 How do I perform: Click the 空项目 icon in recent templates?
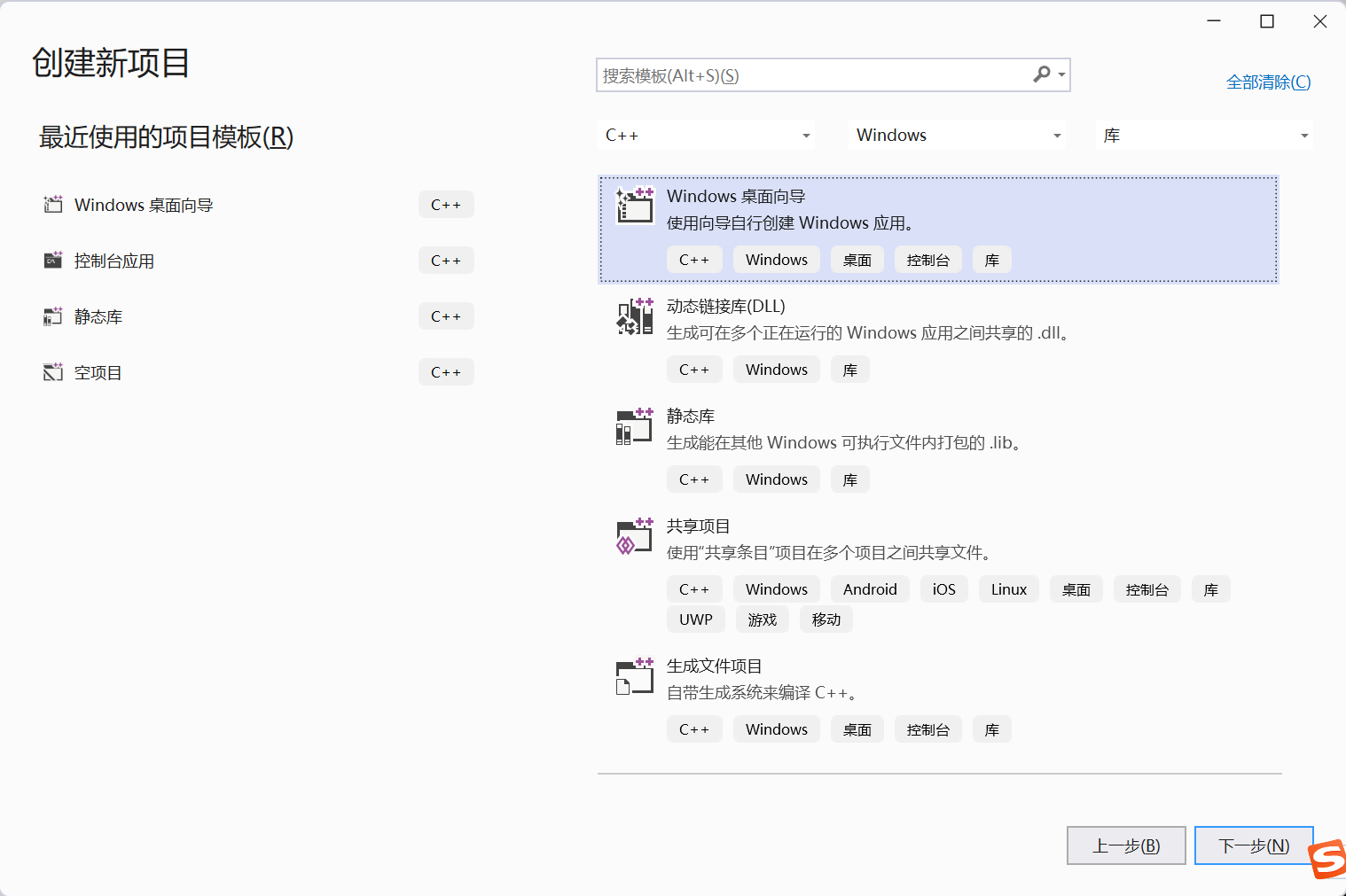tap(53, 372)
